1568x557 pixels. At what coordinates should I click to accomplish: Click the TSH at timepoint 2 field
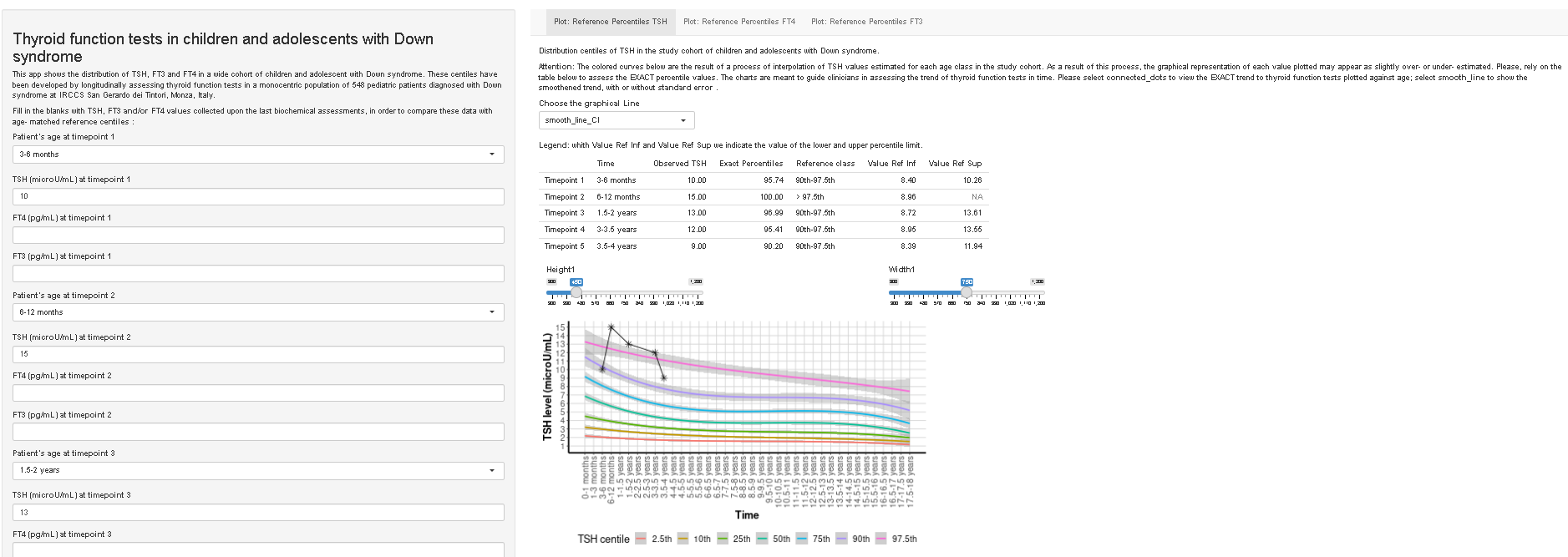pyautogui.click(x=258, y=354)
